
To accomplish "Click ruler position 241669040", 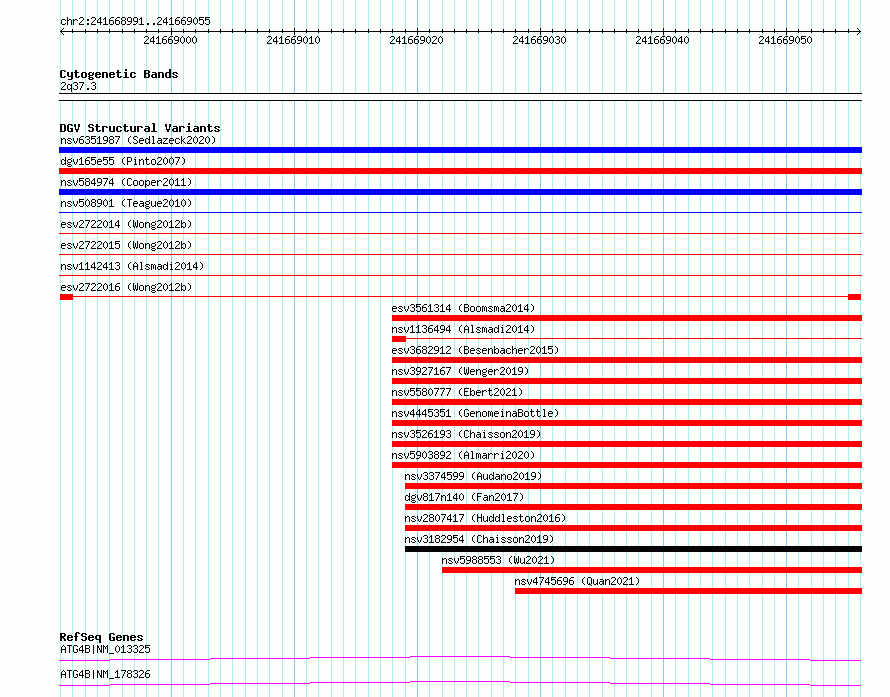I will coord(662,40).
